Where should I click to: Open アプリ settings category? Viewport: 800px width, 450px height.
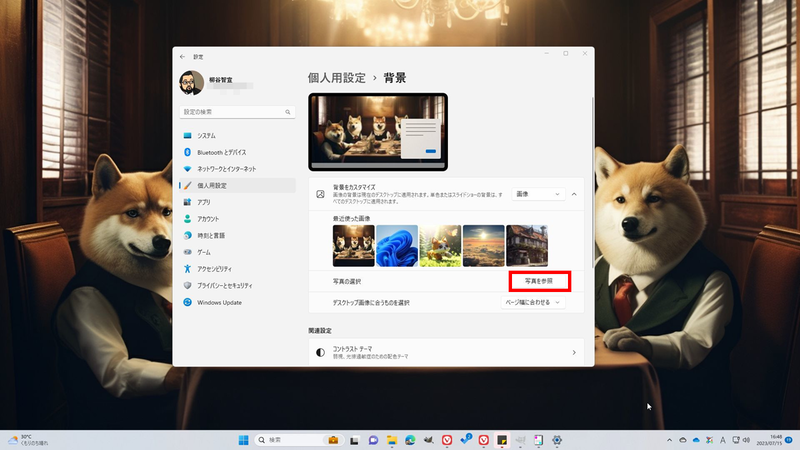237,202
